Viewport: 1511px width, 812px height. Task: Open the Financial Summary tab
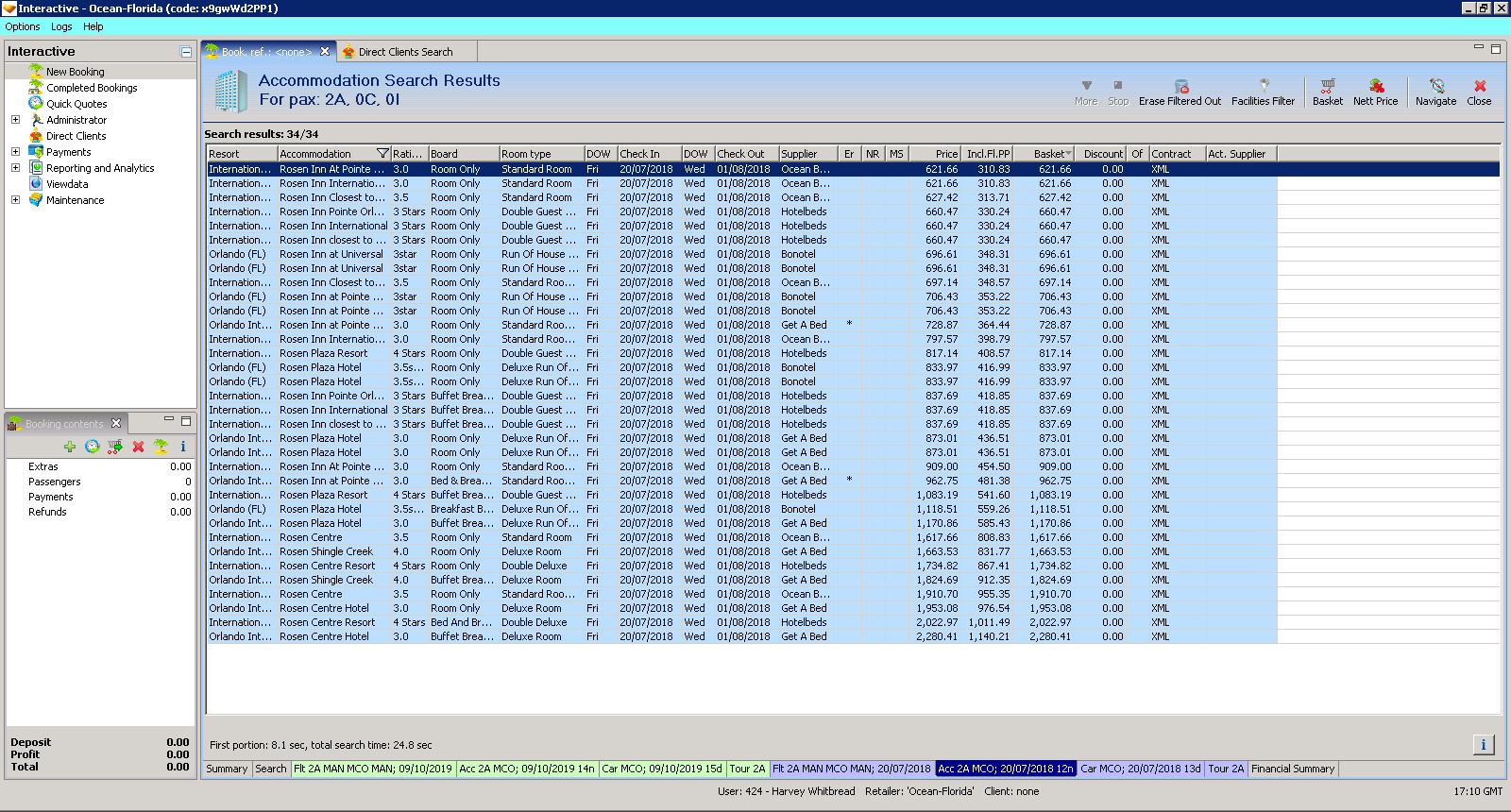(x=1292, y=769)
